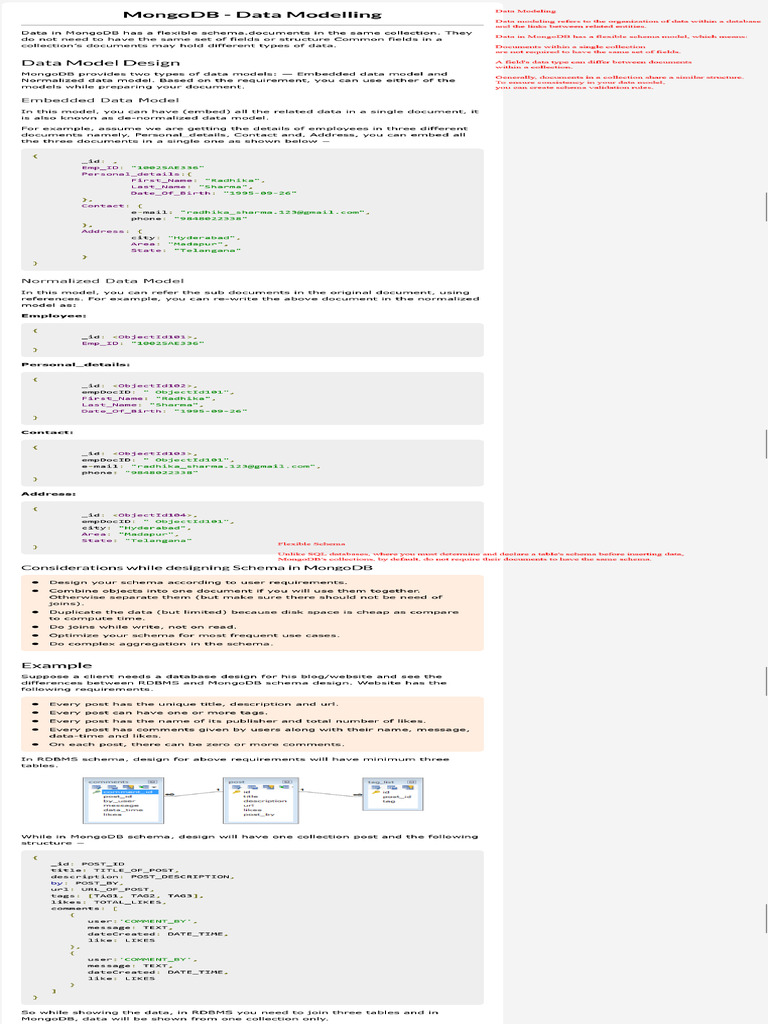Click the 'Embedded Data Model' subheading
This screenshot has width=768, height=1024.
tap(100, 100)
